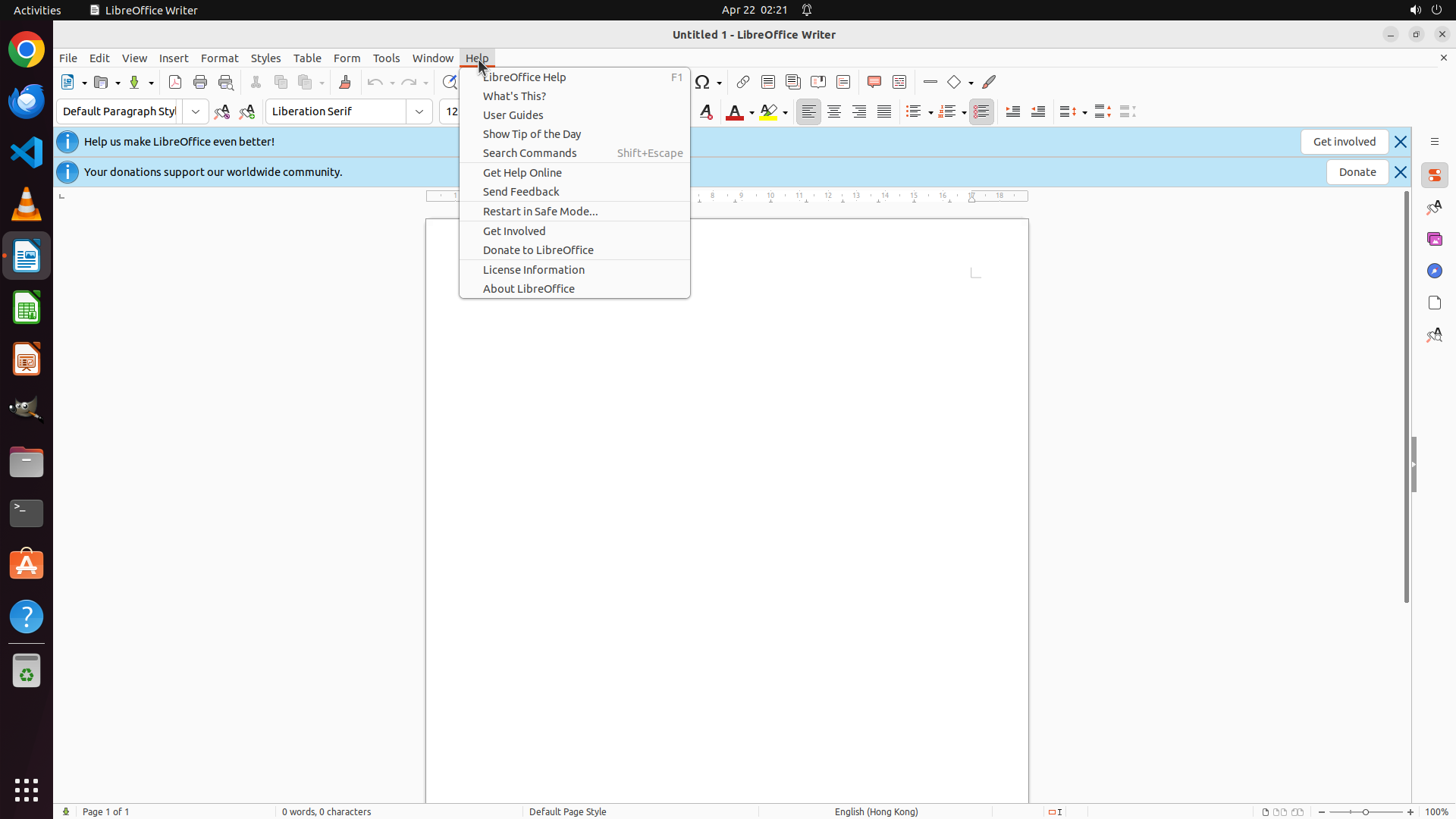
Task: Open the Gallery sidebar panel icon
Action: pos(1434,239)
